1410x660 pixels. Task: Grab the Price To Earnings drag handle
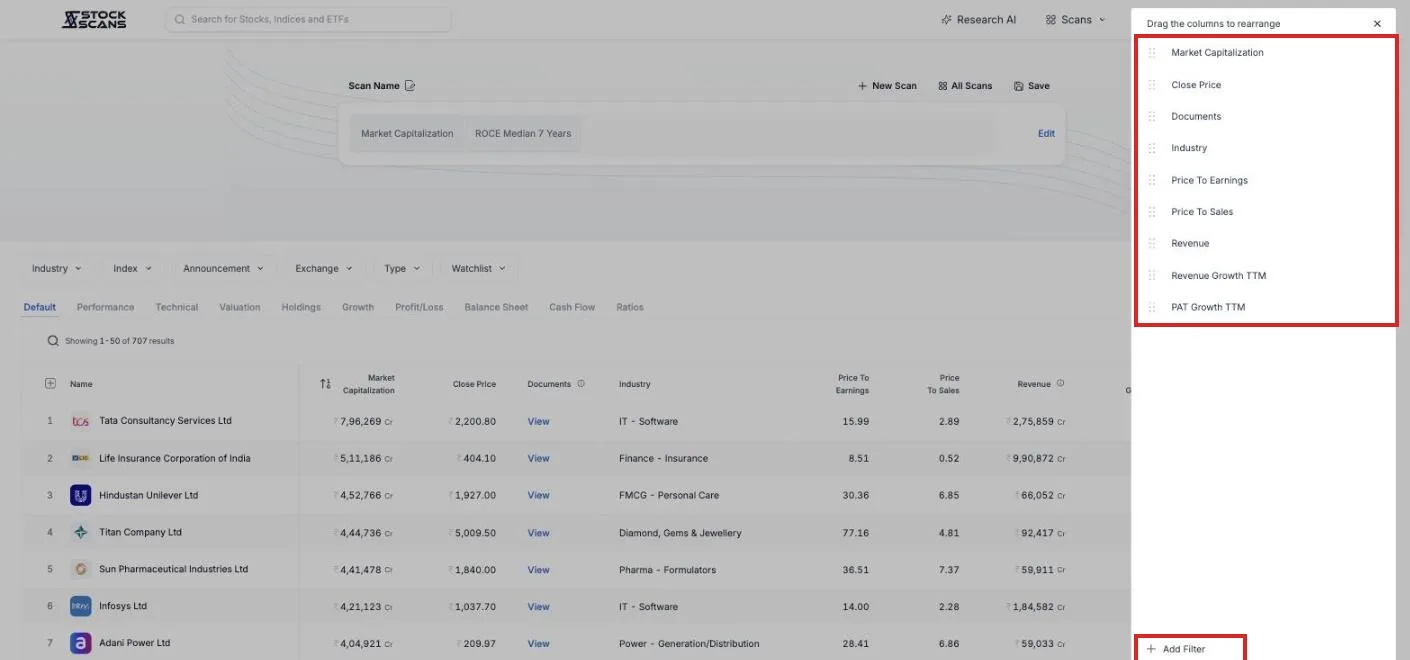pos(1152,180)
